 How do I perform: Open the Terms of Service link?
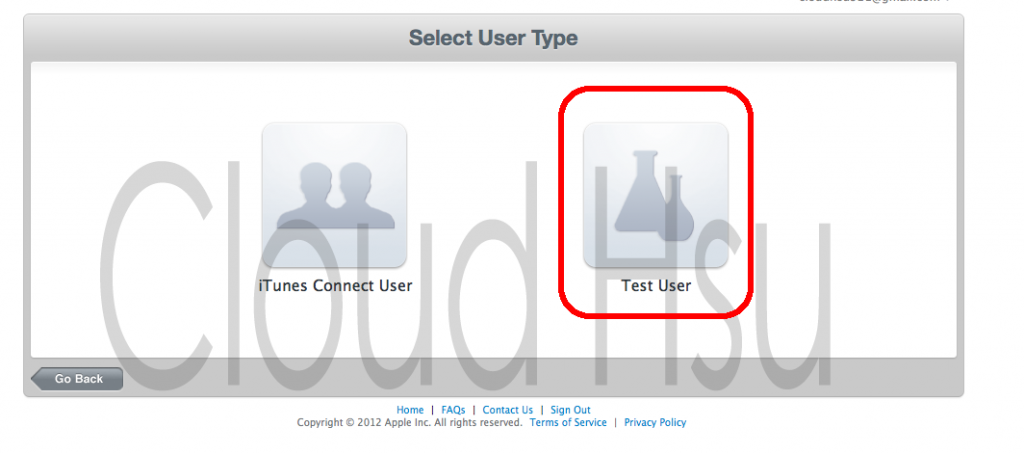tap(568, 423)
